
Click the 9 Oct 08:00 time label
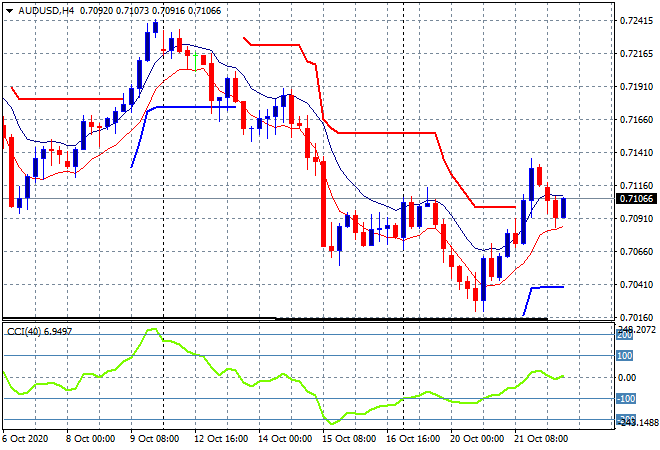pos(154,439)
